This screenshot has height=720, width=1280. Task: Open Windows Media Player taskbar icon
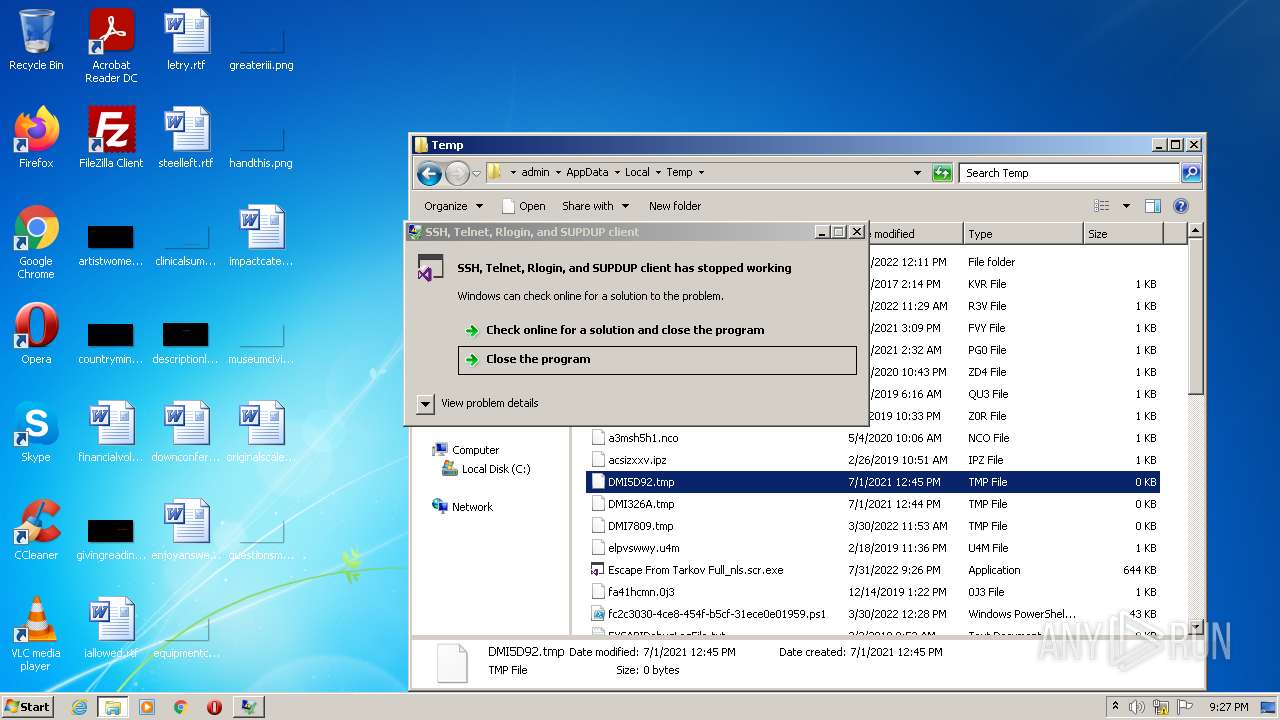click(x=147, y=707)
